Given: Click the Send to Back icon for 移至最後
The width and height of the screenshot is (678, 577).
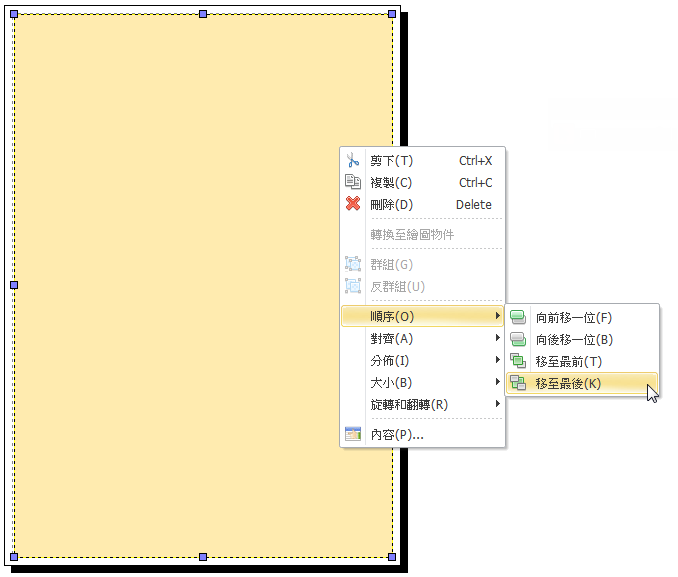Looking at the screenshot, I should [518, 383].
